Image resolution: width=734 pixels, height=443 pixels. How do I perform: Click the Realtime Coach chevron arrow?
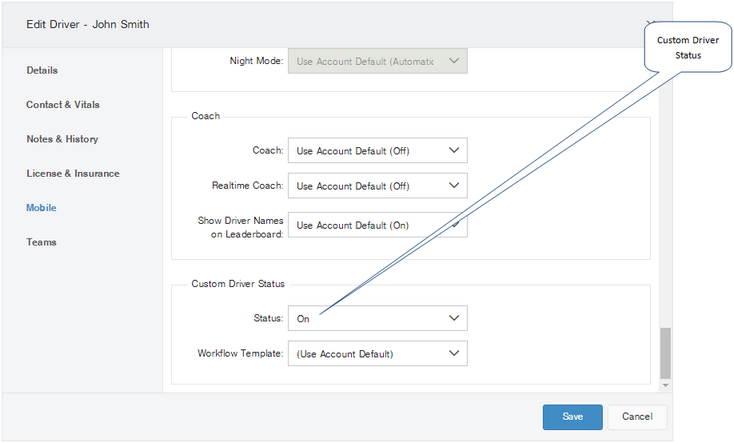[x=454, y=185]
